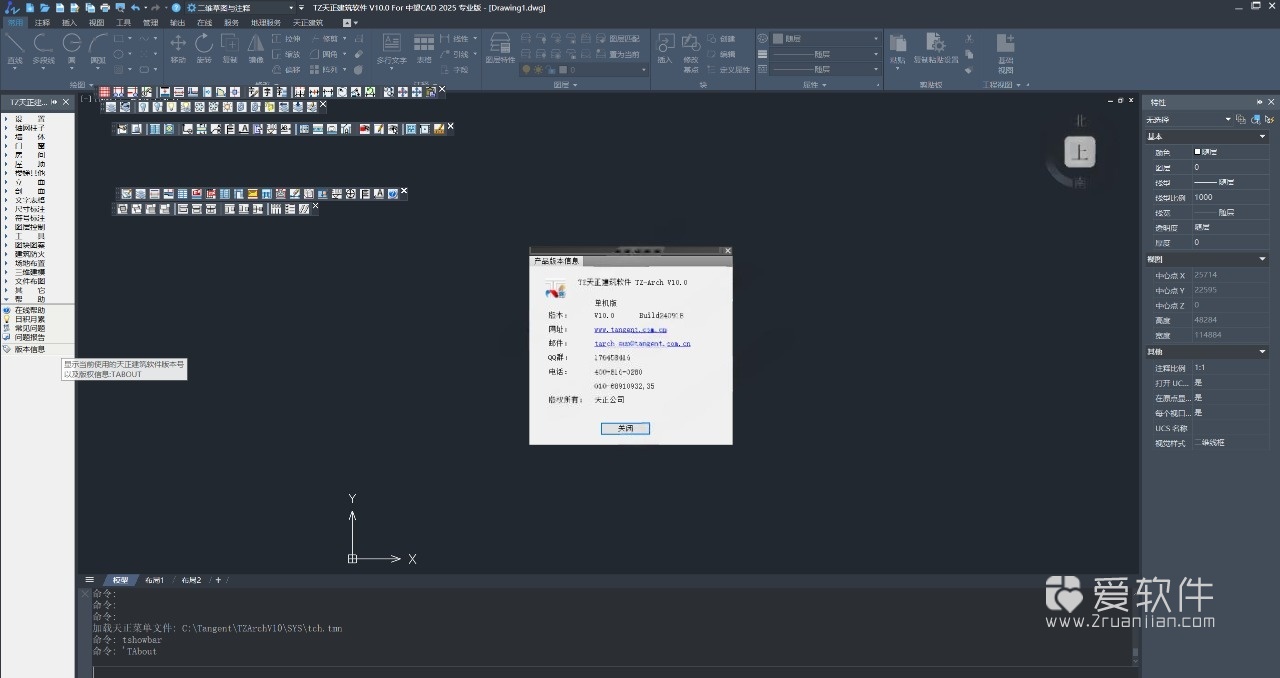This screenshot has width=1280, height=678.
Task: Switch to the 布局2 layout tab
Action: [x=191, y=580]
